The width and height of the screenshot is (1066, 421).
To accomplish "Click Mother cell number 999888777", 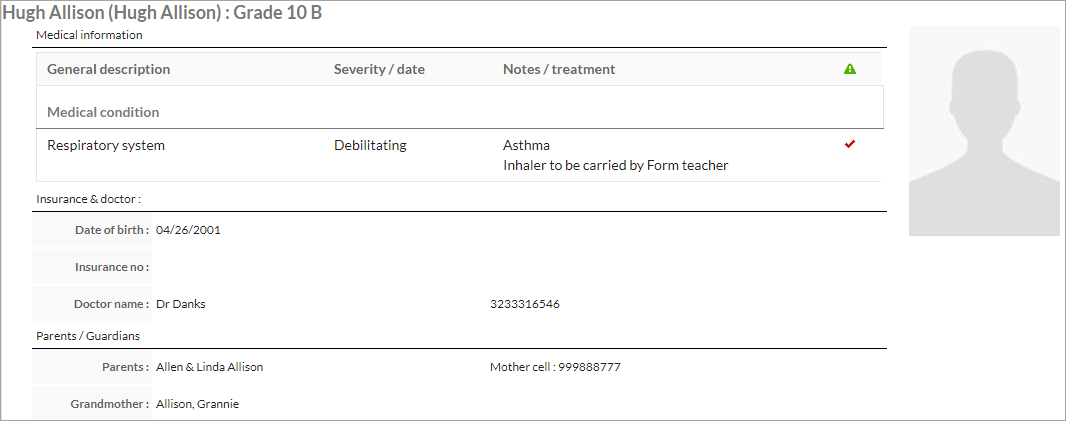I will (x=589, y=367).
